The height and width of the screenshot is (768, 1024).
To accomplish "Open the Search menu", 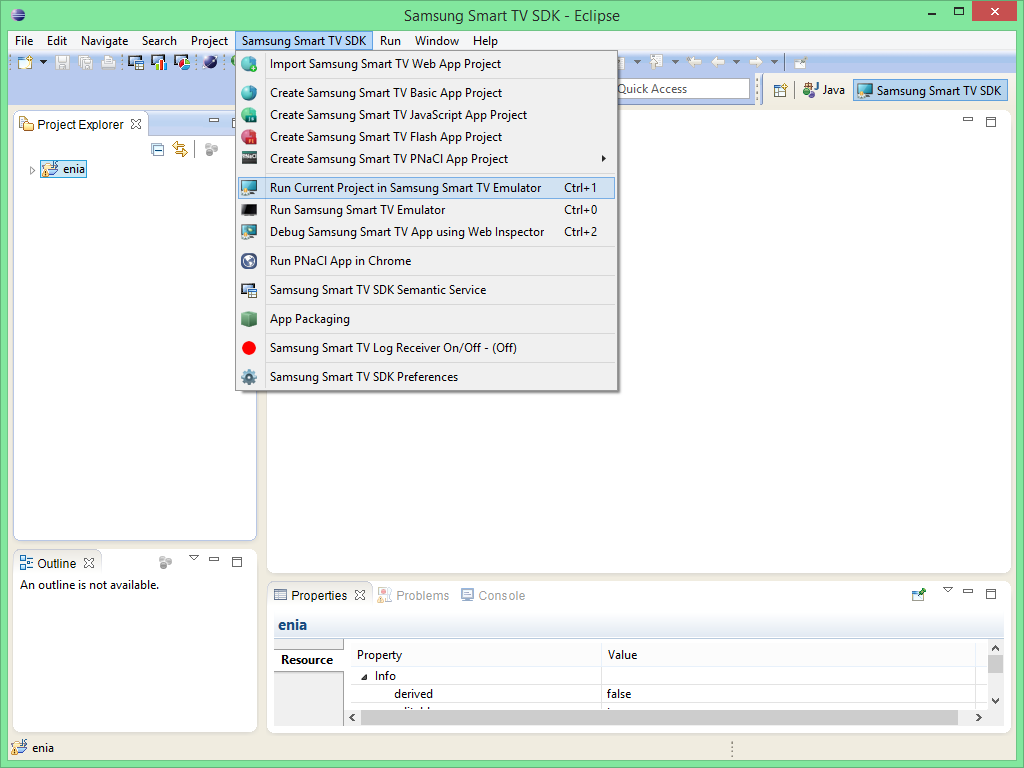I will 159,40.
